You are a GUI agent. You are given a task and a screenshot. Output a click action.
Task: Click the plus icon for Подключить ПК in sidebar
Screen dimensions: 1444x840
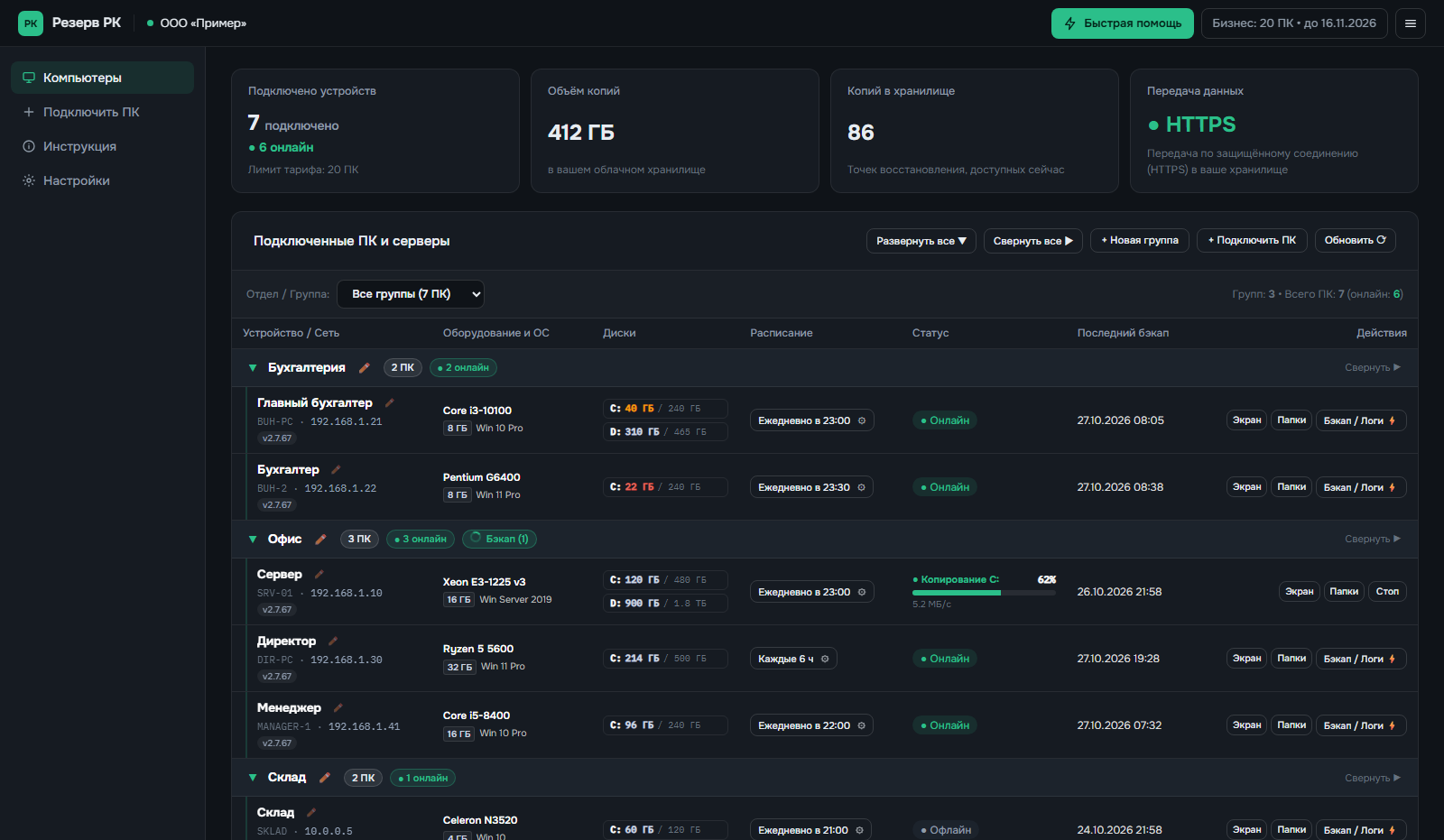click(x=29, y=112)
